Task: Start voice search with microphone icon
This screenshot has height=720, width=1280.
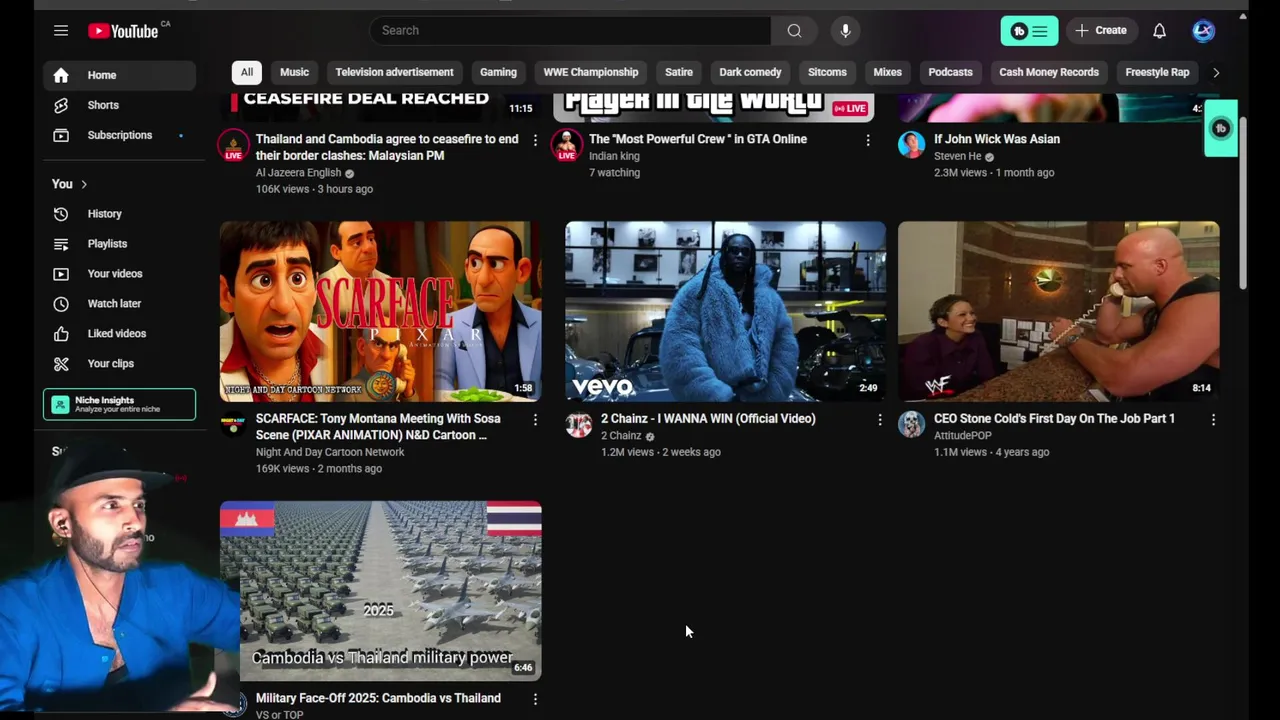Action: tap(845, 31)
